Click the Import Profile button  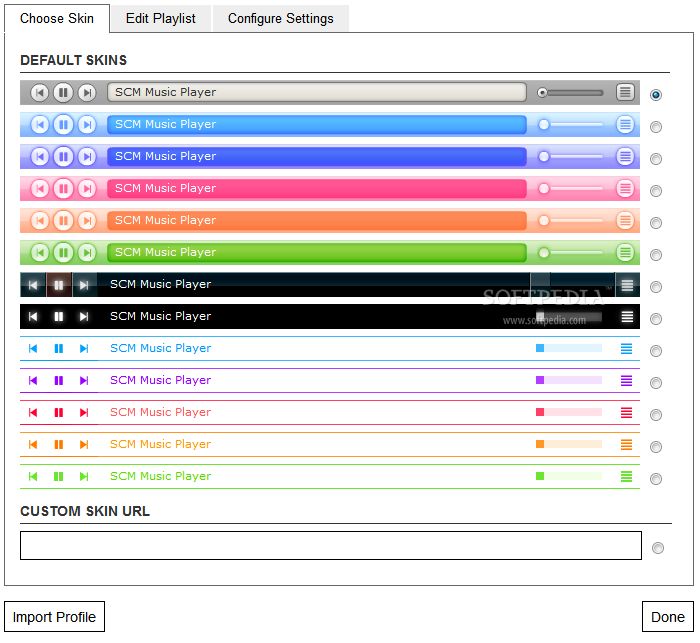[x=54, y=617]
